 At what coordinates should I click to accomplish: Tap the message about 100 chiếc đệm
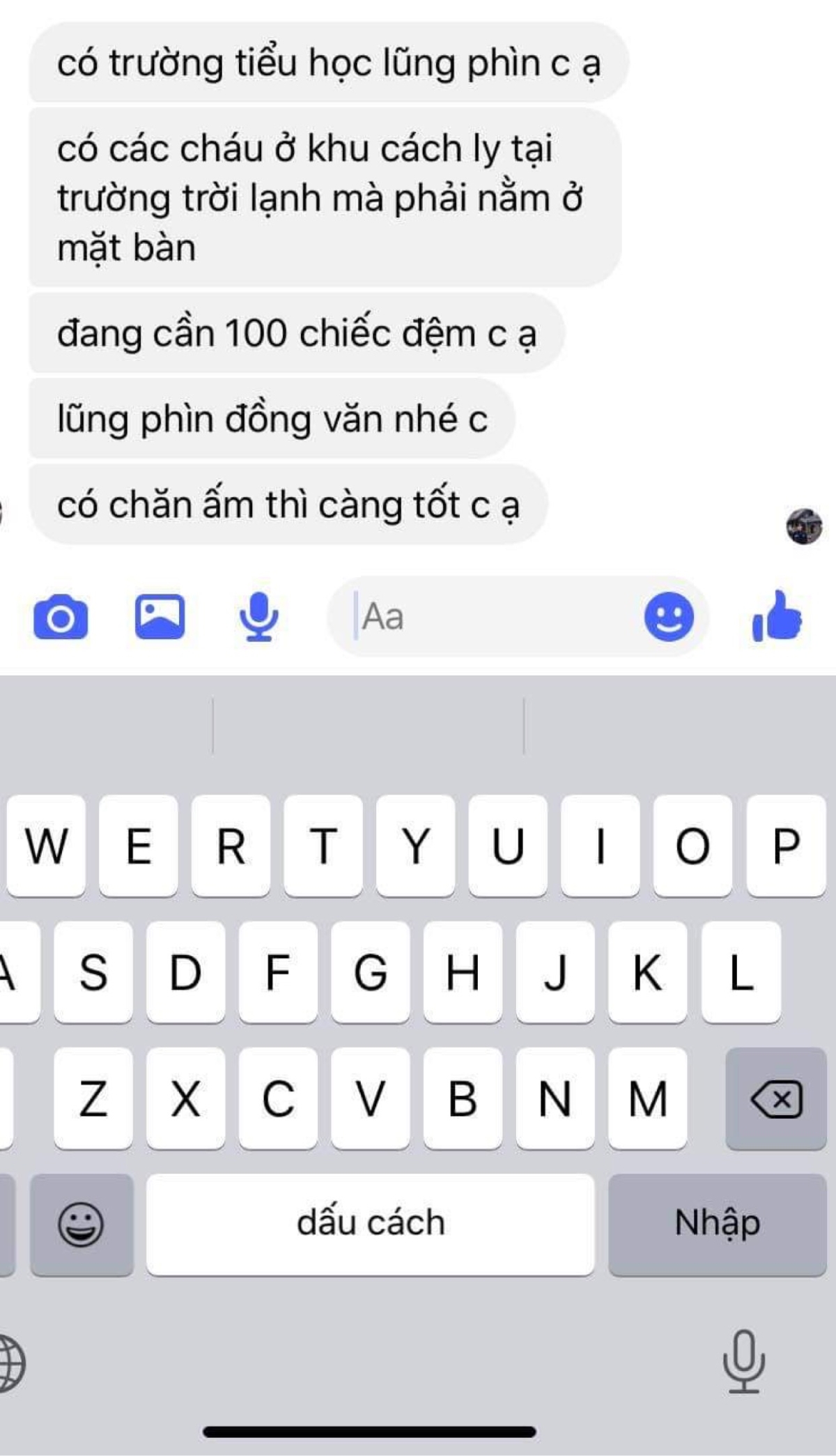coord(297,333)
